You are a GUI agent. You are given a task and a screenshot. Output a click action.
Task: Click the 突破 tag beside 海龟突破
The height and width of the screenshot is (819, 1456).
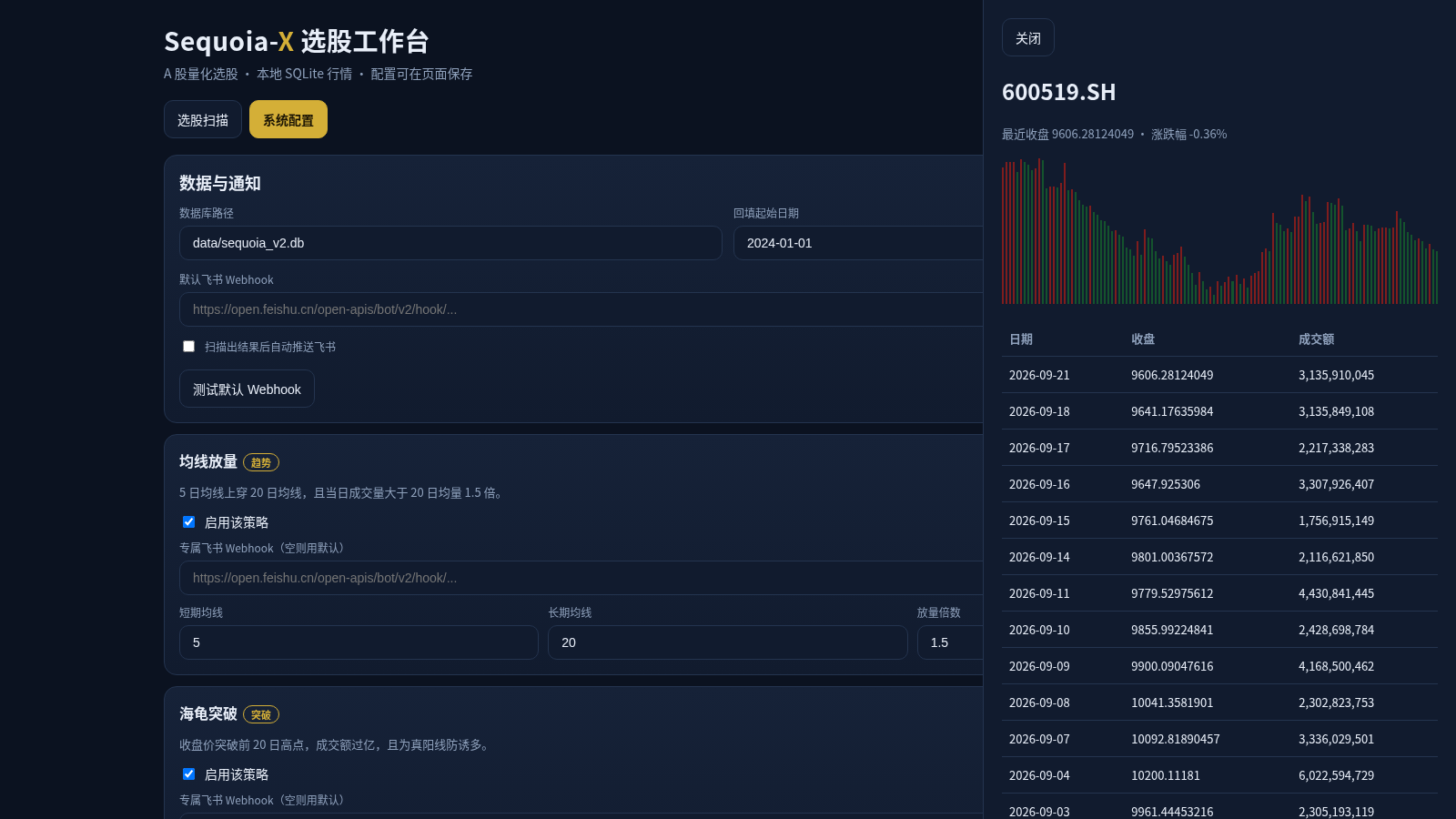pyautogui.click(x=261, y=714)
